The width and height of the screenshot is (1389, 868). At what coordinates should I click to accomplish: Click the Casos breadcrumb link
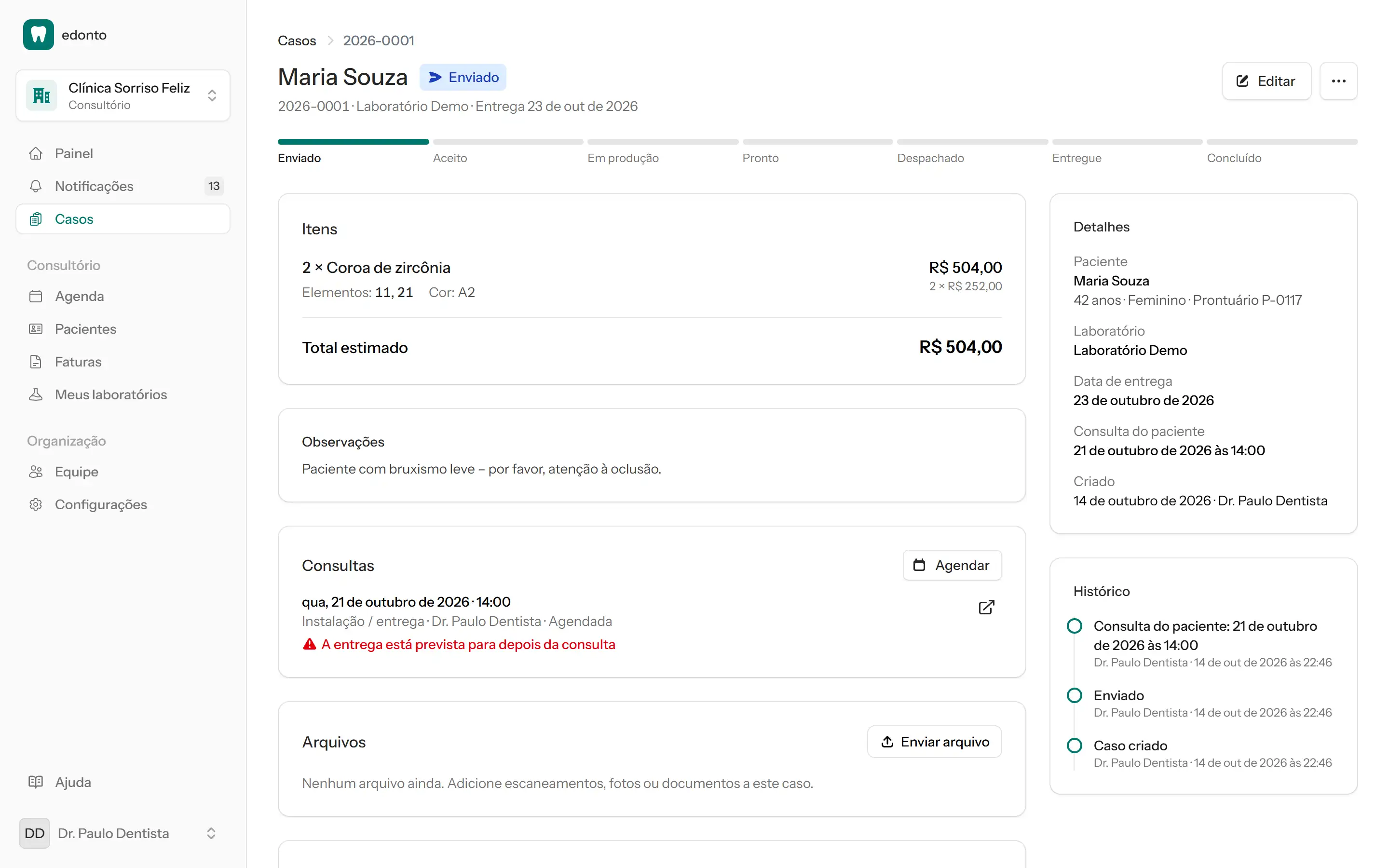pyautogui.click(x=297, y=41)
